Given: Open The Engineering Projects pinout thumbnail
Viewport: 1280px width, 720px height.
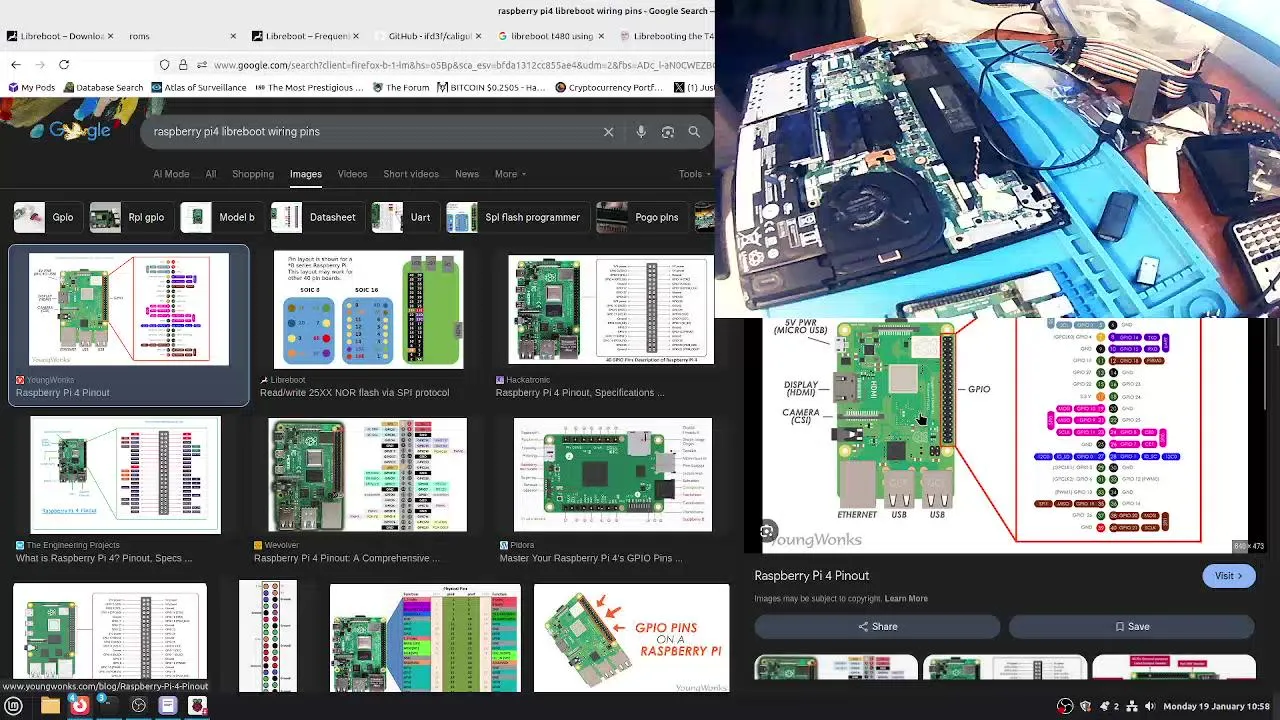Looking at the screenshot, I should pyautogui.click(x=125, y=474).
